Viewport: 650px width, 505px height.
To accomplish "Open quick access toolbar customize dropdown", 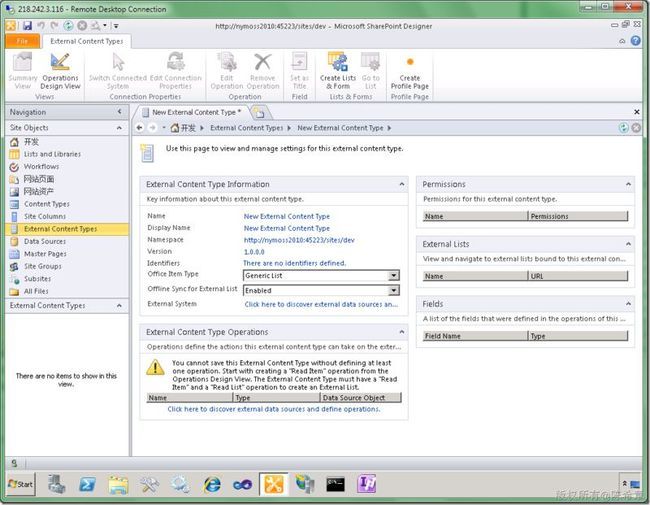I will 116,26.
